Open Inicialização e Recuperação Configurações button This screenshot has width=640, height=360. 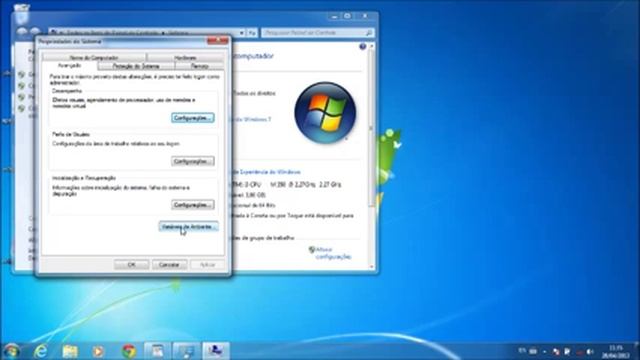click(193, 204)
